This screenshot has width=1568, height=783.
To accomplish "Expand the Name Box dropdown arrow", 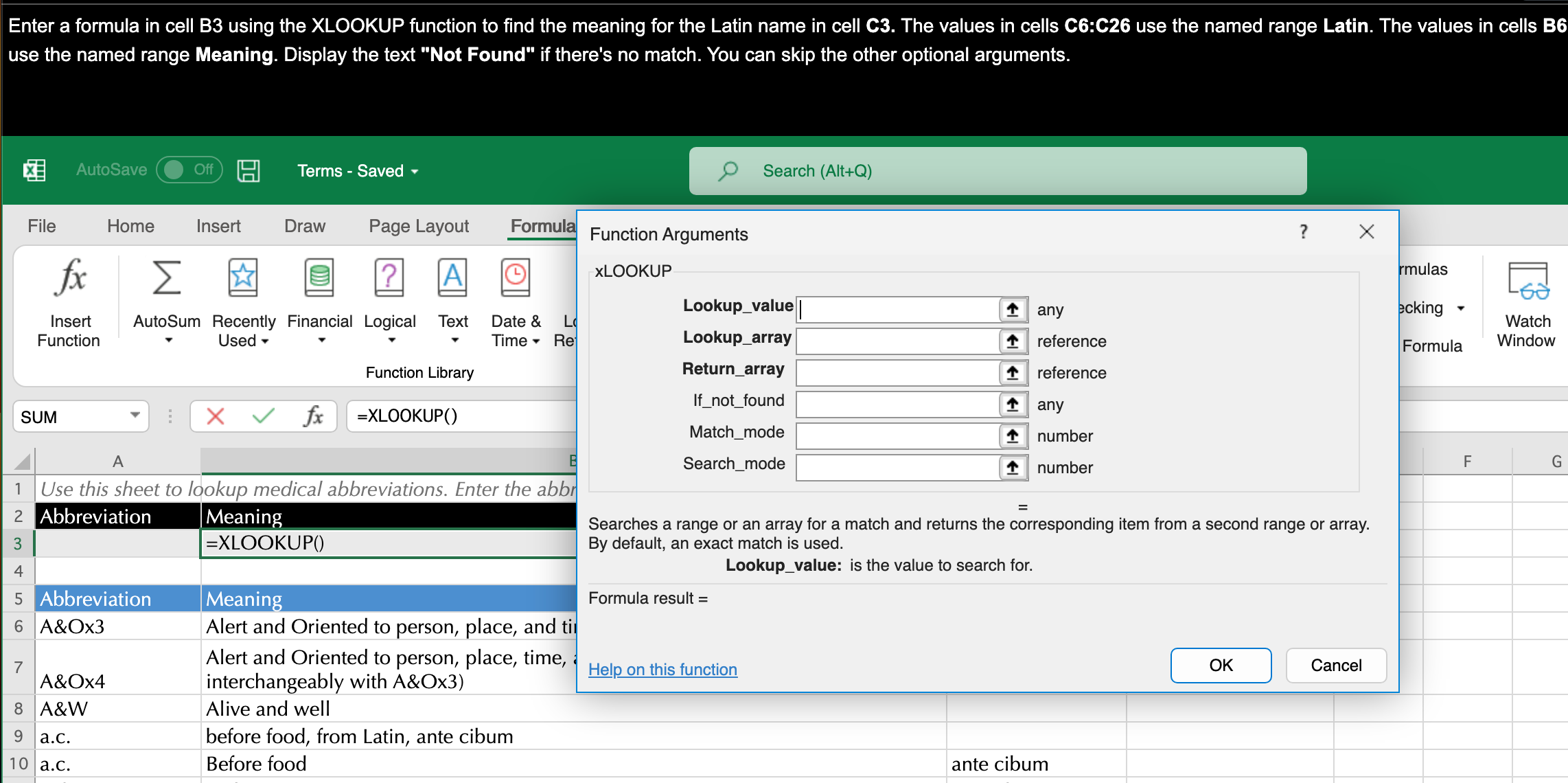I will point(135,416).
